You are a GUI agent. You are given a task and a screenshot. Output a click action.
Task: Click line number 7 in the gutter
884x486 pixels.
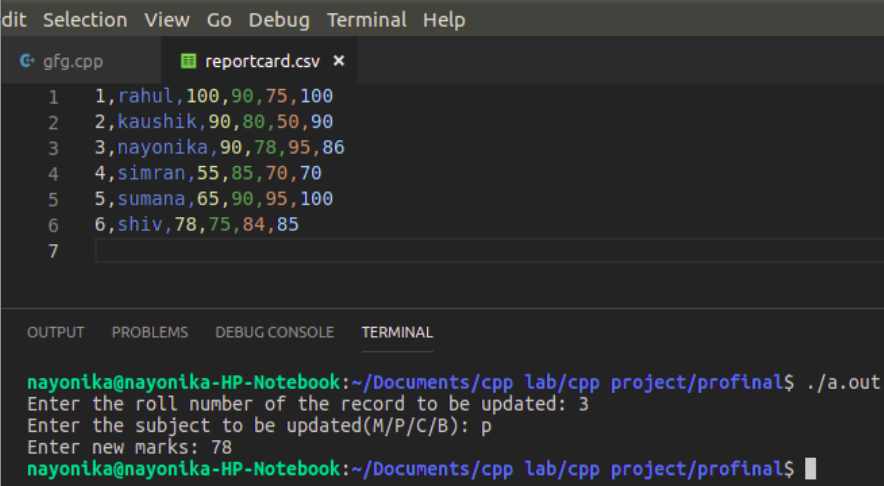(x=54, y=251)
